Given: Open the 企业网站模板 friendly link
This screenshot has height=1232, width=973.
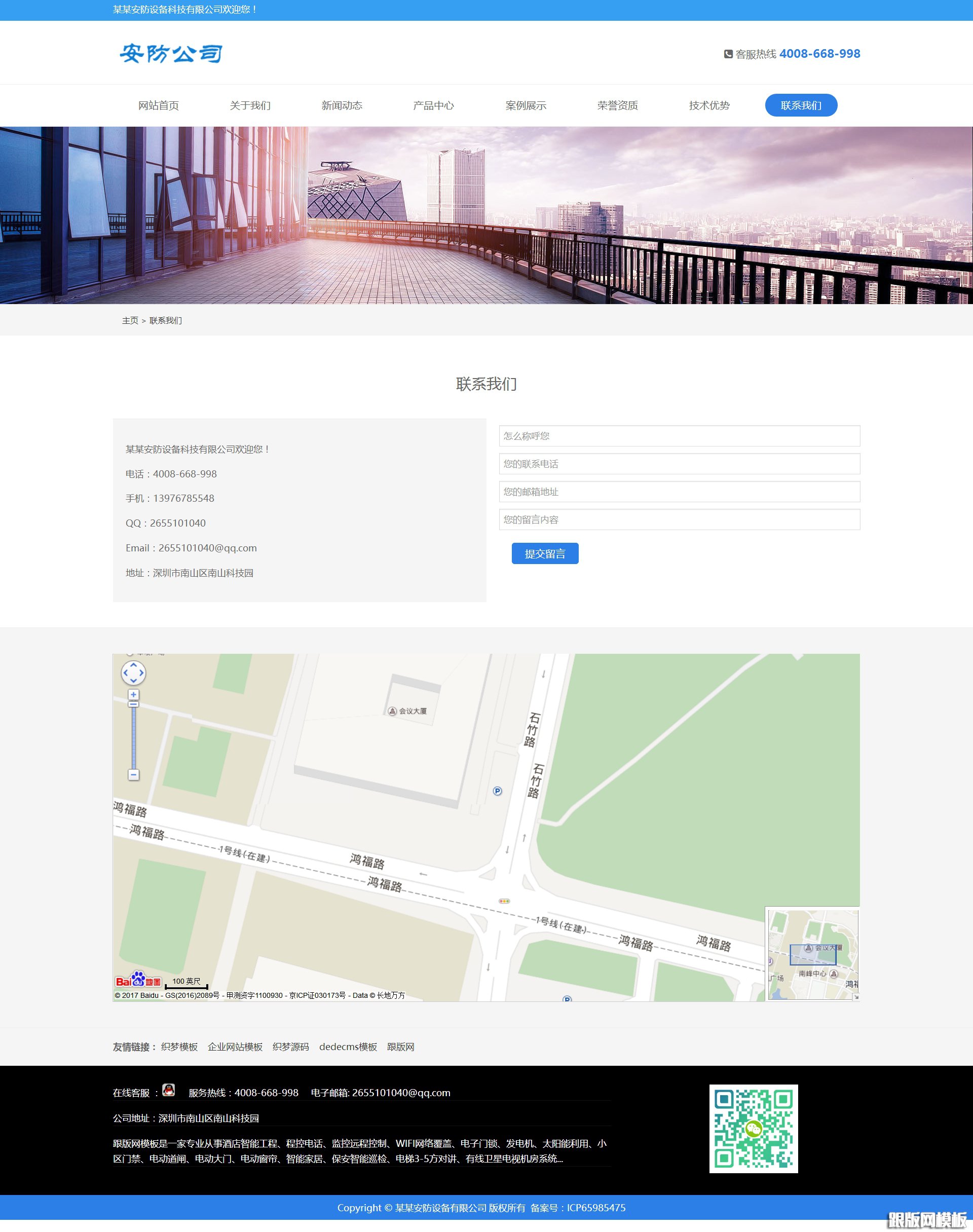Looking at the screenshot, I should pyautogui.click(x=235, y=1047).
